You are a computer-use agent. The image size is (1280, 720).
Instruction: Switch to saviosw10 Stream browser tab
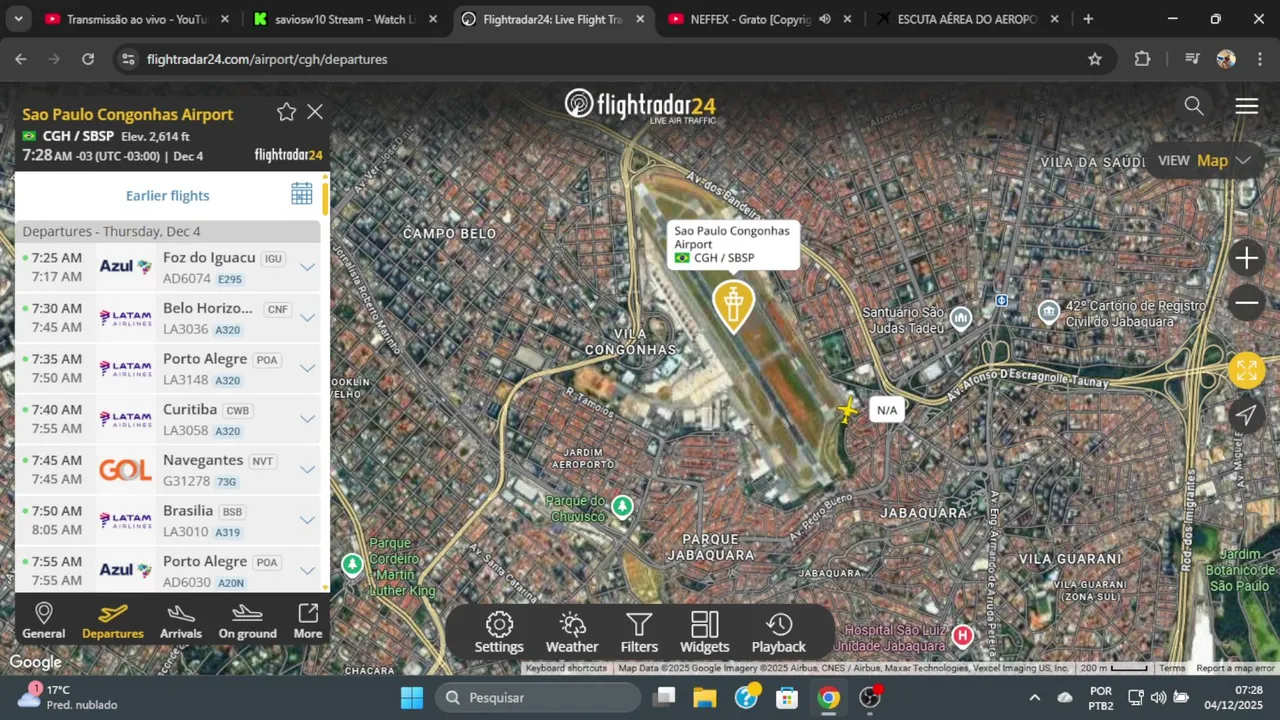(x=345, y=19)
